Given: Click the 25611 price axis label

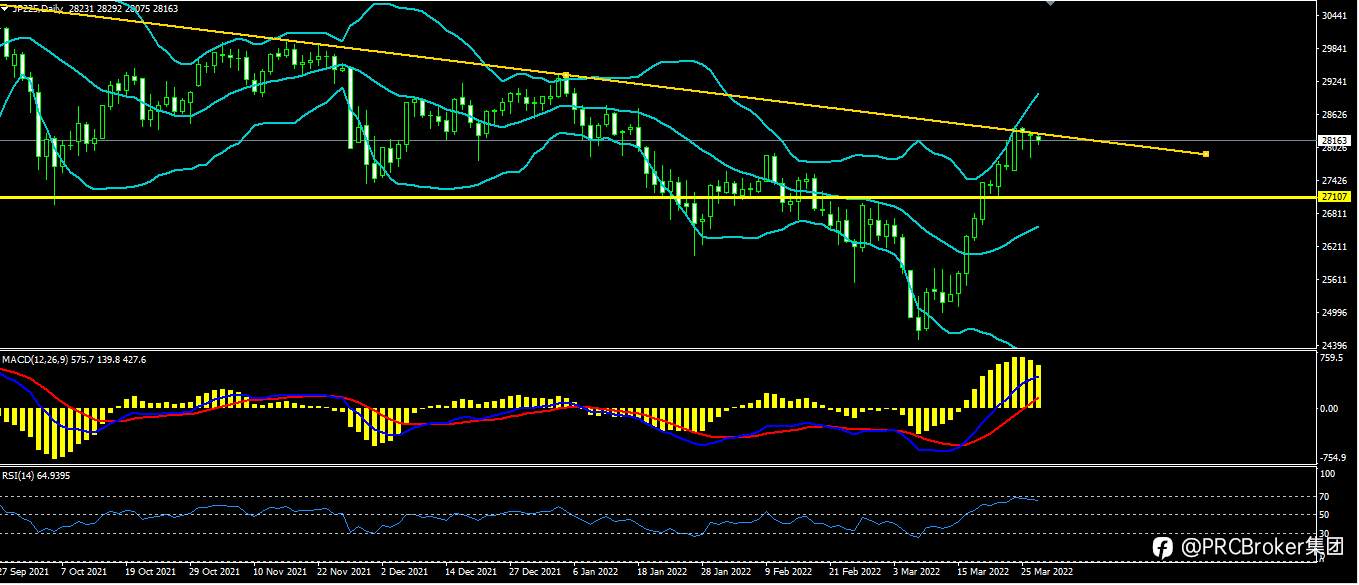Looking at the screenshot, I should click(x=1333, y=280).
